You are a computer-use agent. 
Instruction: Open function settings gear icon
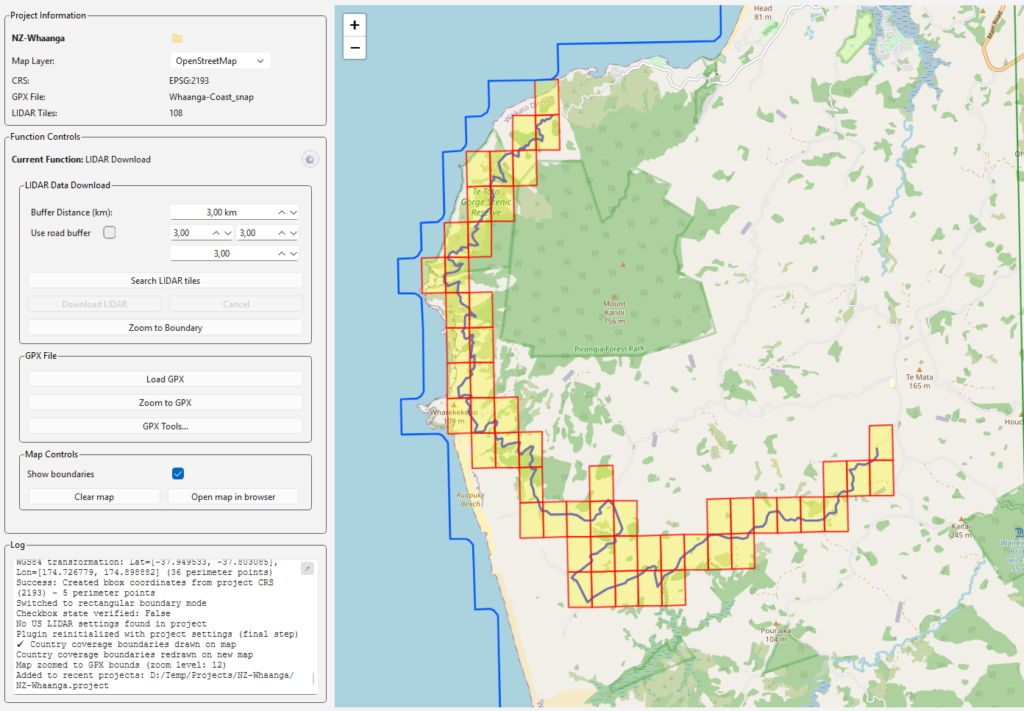(309, 159)
